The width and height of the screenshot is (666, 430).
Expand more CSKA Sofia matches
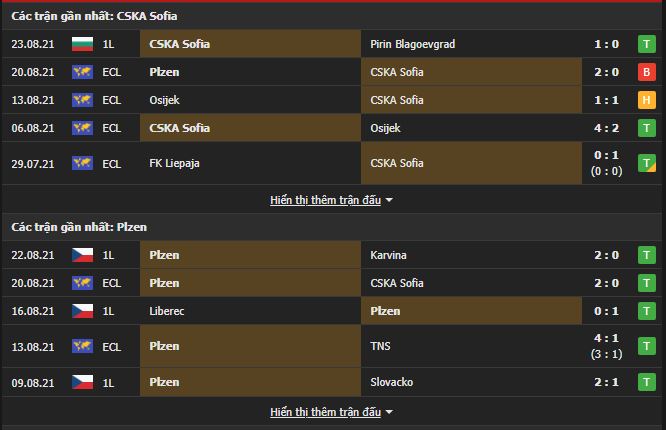click(x=331, y=200)
